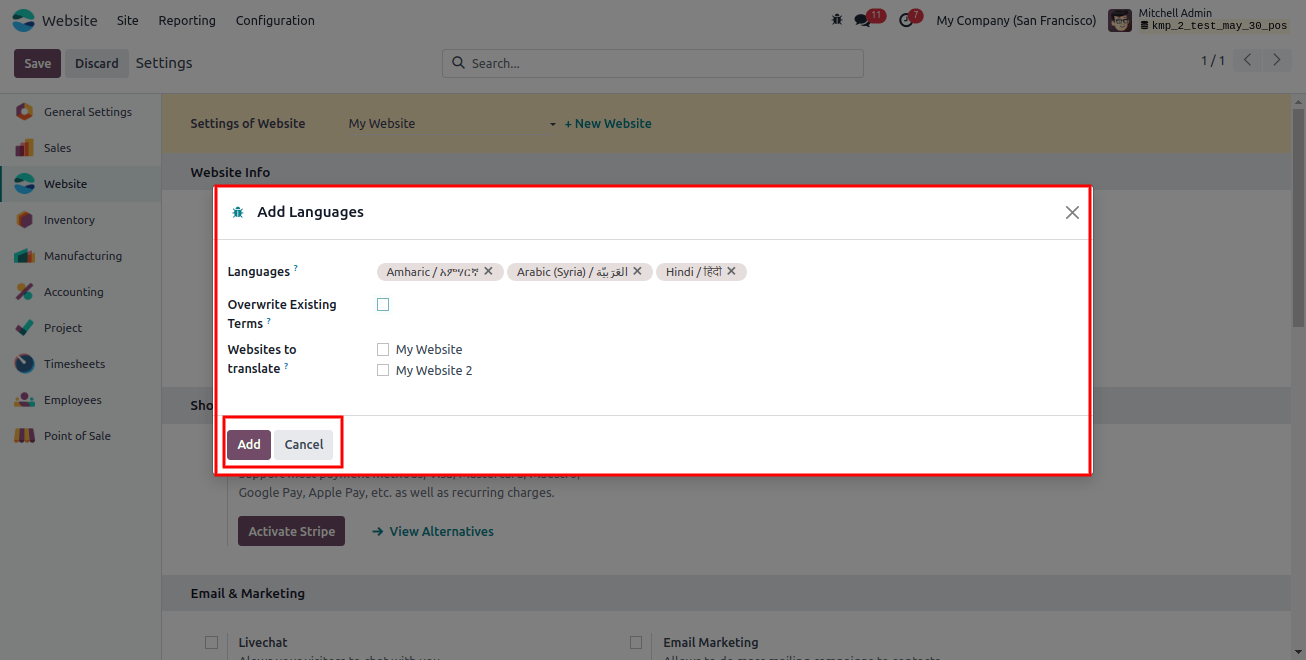Click the Languages tags input field
Image resolution: width=1306 pixels, height=660 pixels.
coord(725,272)
